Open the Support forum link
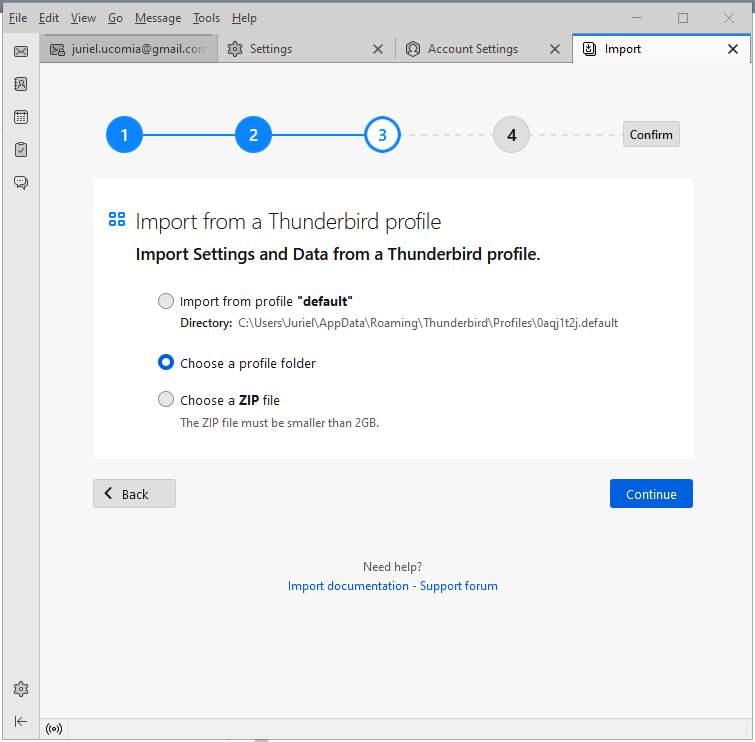The image size is (755, 742). tap(459, 586)
